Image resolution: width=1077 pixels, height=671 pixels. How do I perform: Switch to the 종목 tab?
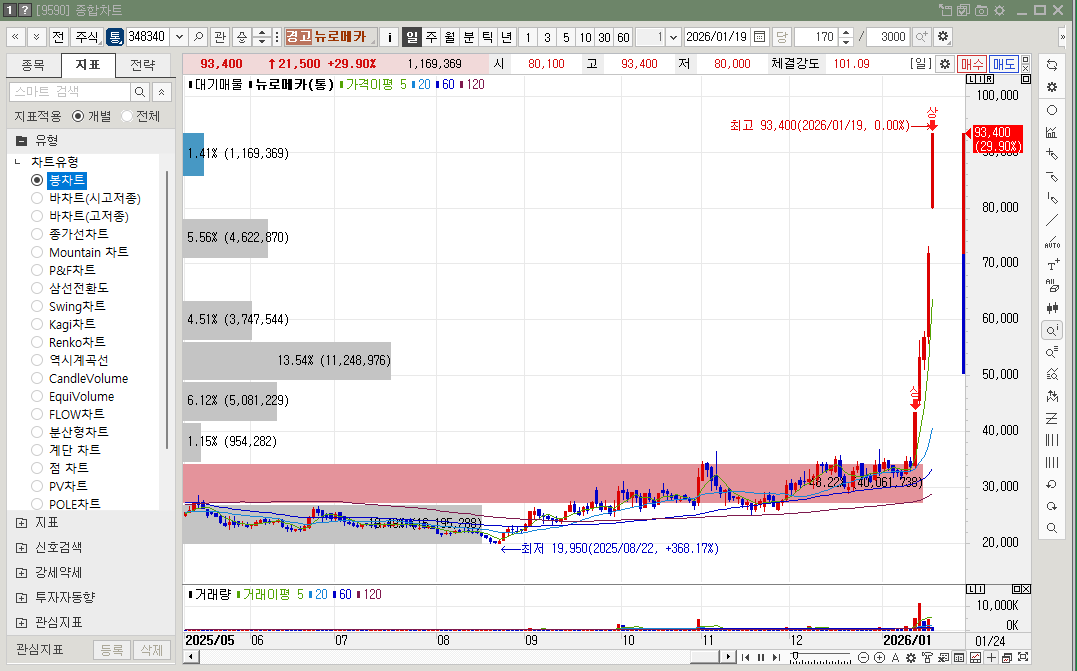click(x=33, y=65)
